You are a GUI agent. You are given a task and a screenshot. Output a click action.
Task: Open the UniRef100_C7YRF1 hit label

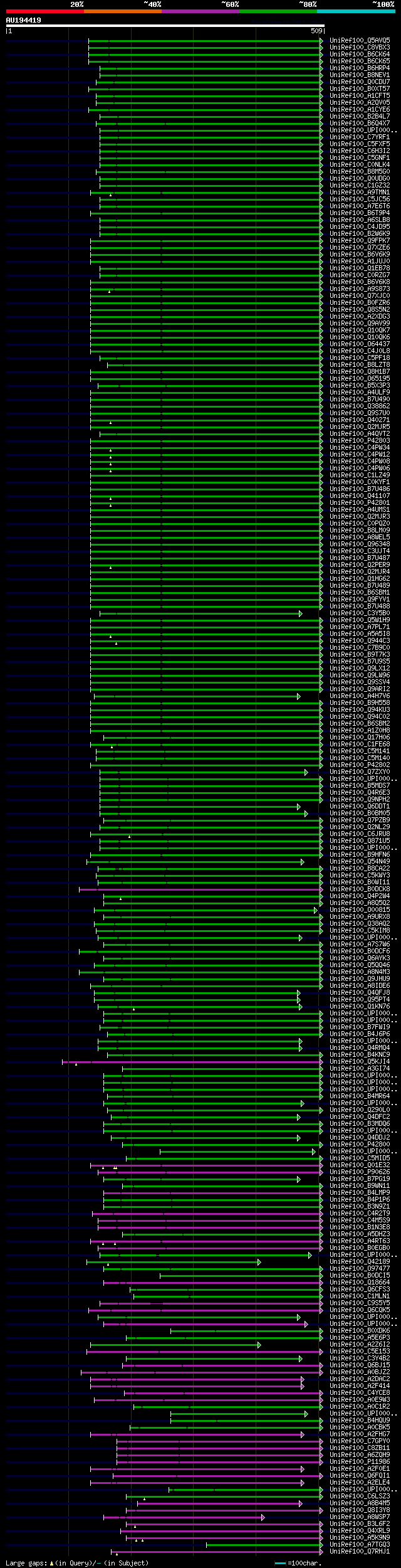360,137
